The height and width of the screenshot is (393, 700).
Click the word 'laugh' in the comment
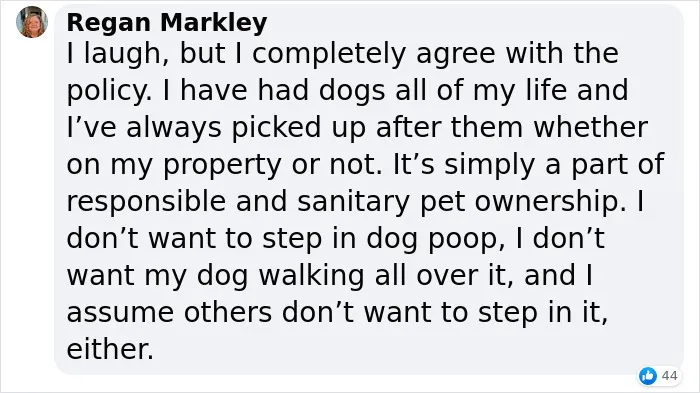tap(123, 54)
